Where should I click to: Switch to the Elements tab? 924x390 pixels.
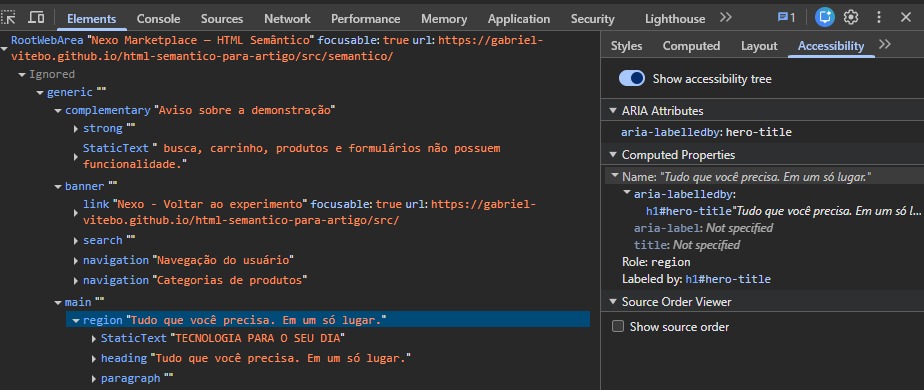coord(91,19)
